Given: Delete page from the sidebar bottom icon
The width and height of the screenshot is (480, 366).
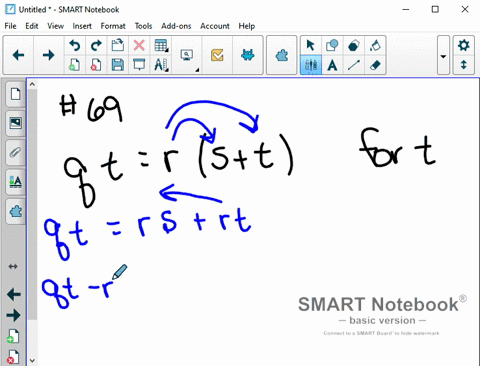Looking at the screenshot, I should coord(13,357).
